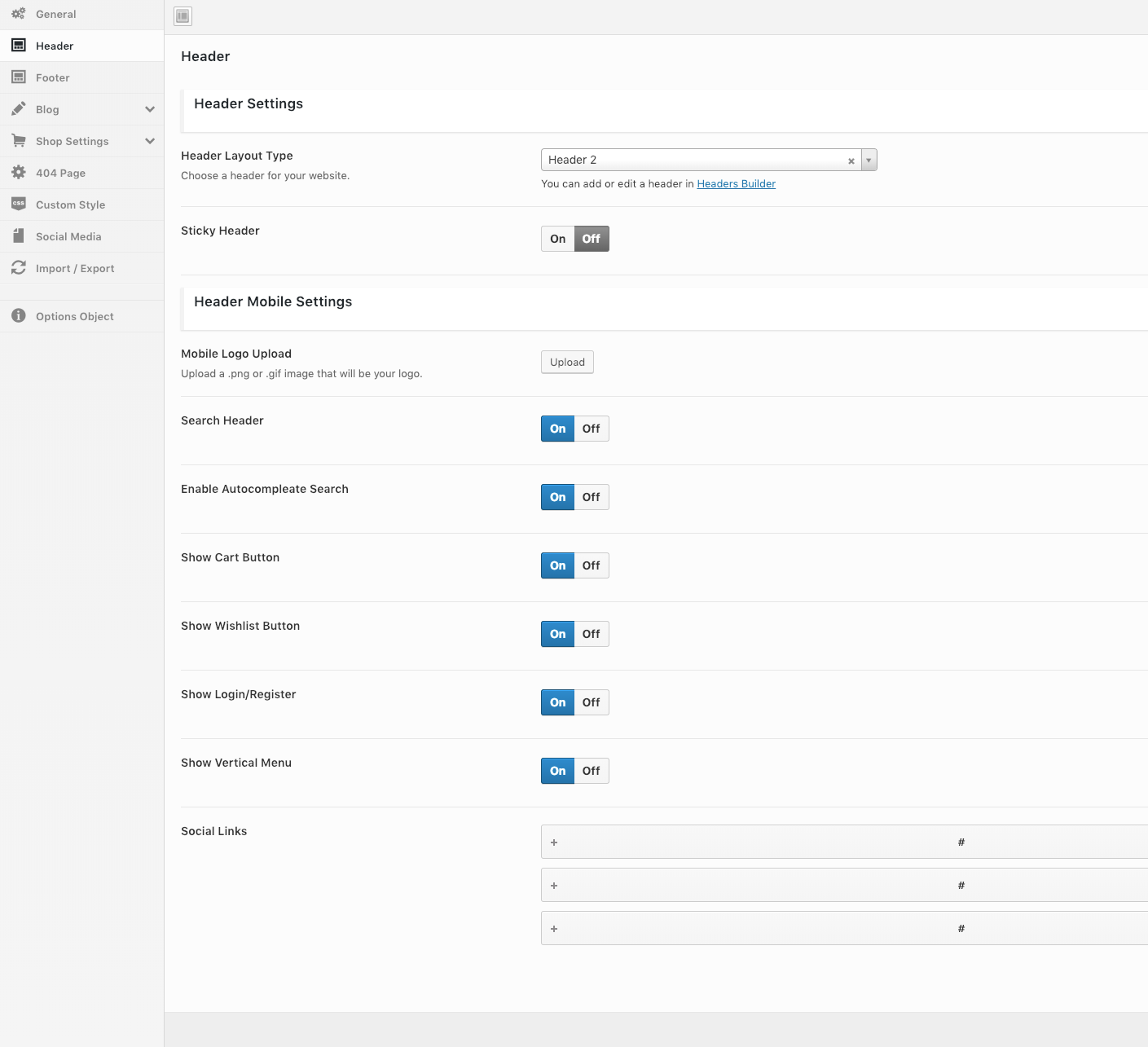Viewport: 1148px width, 1047px height.
Task: Open the Header Layout Type dropdown arrow
Action: tap(869, 160)
